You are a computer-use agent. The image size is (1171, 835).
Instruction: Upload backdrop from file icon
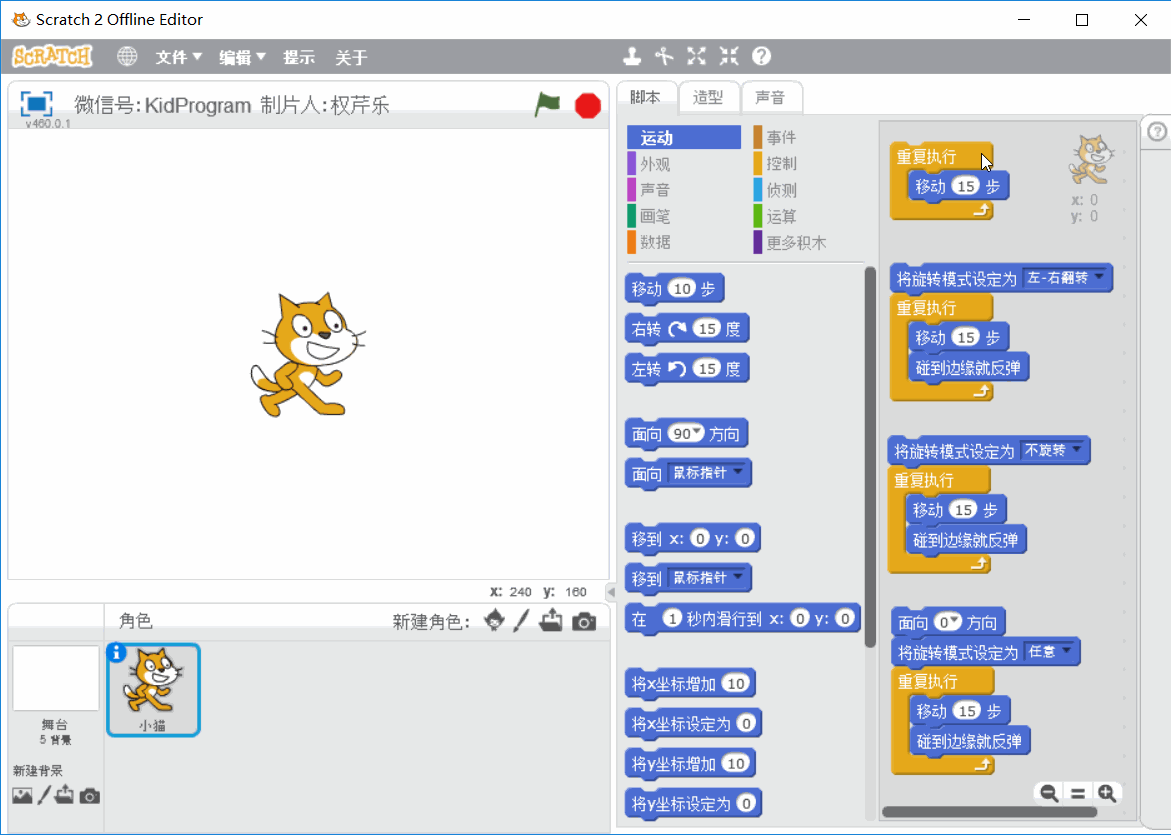(x=64, y=795)
